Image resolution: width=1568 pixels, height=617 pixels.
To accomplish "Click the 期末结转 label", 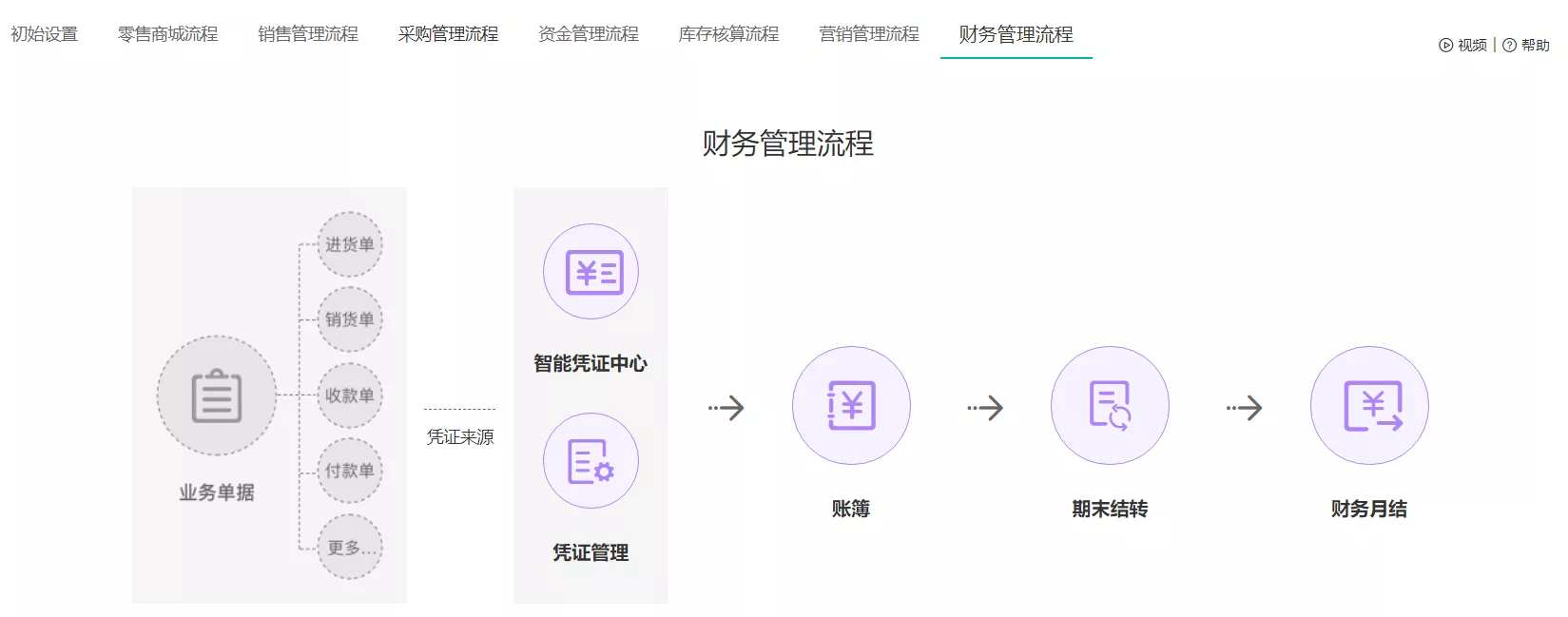I will coord(1110,509).
